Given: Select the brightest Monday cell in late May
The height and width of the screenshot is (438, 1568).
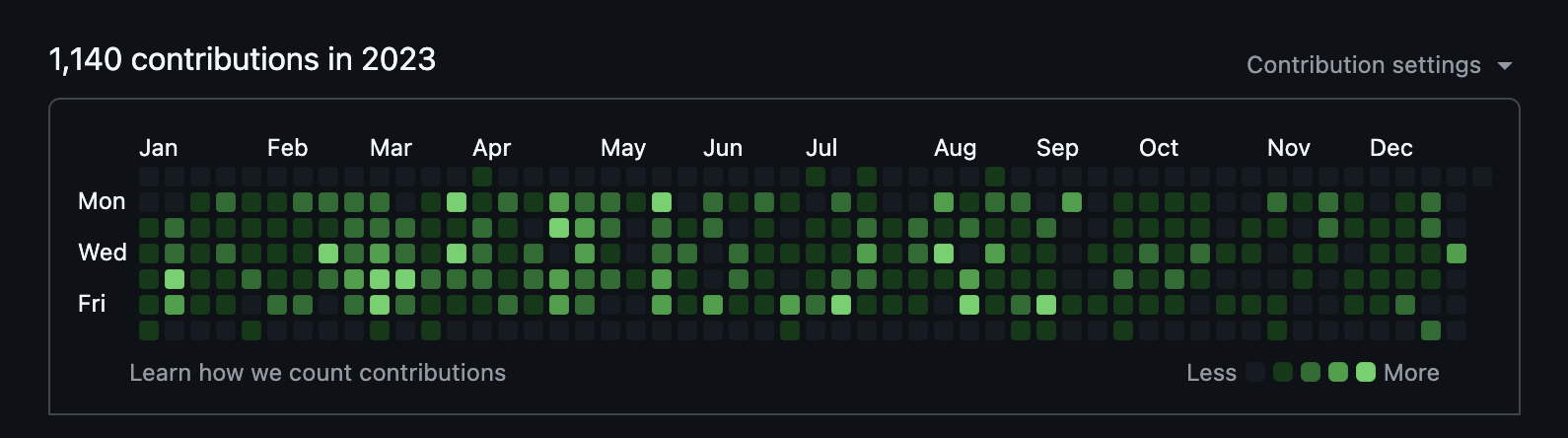Looking at the screenshot, I should coord(662,202).
